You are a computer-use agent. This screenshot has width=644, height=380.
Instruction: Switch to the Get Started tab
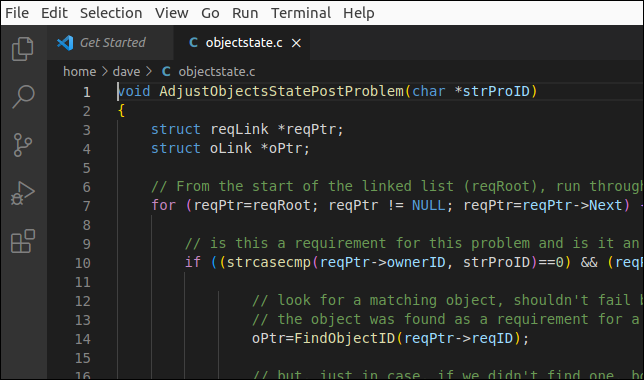110,43
